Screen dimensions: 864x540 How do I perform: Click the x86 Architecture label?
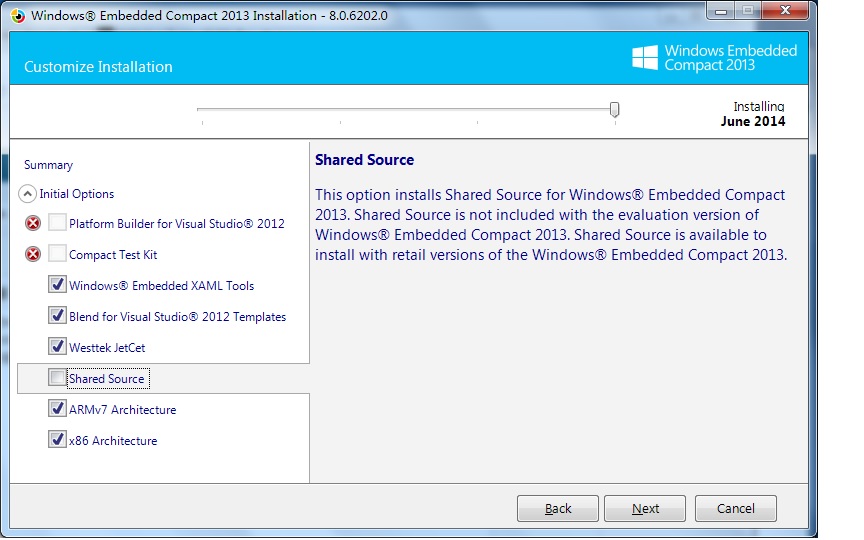tap(113, 440)
